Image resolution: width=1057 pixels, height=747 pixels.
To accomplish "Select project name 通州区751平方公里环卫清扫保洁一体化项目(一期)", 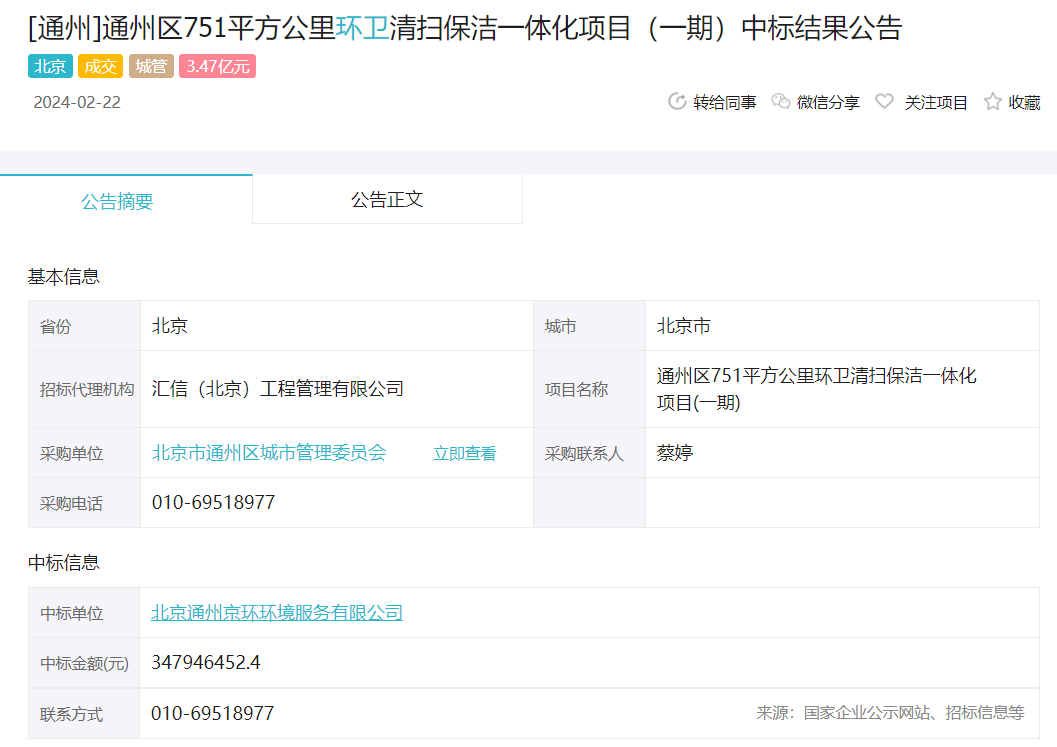I will click(x=816, y=389).
